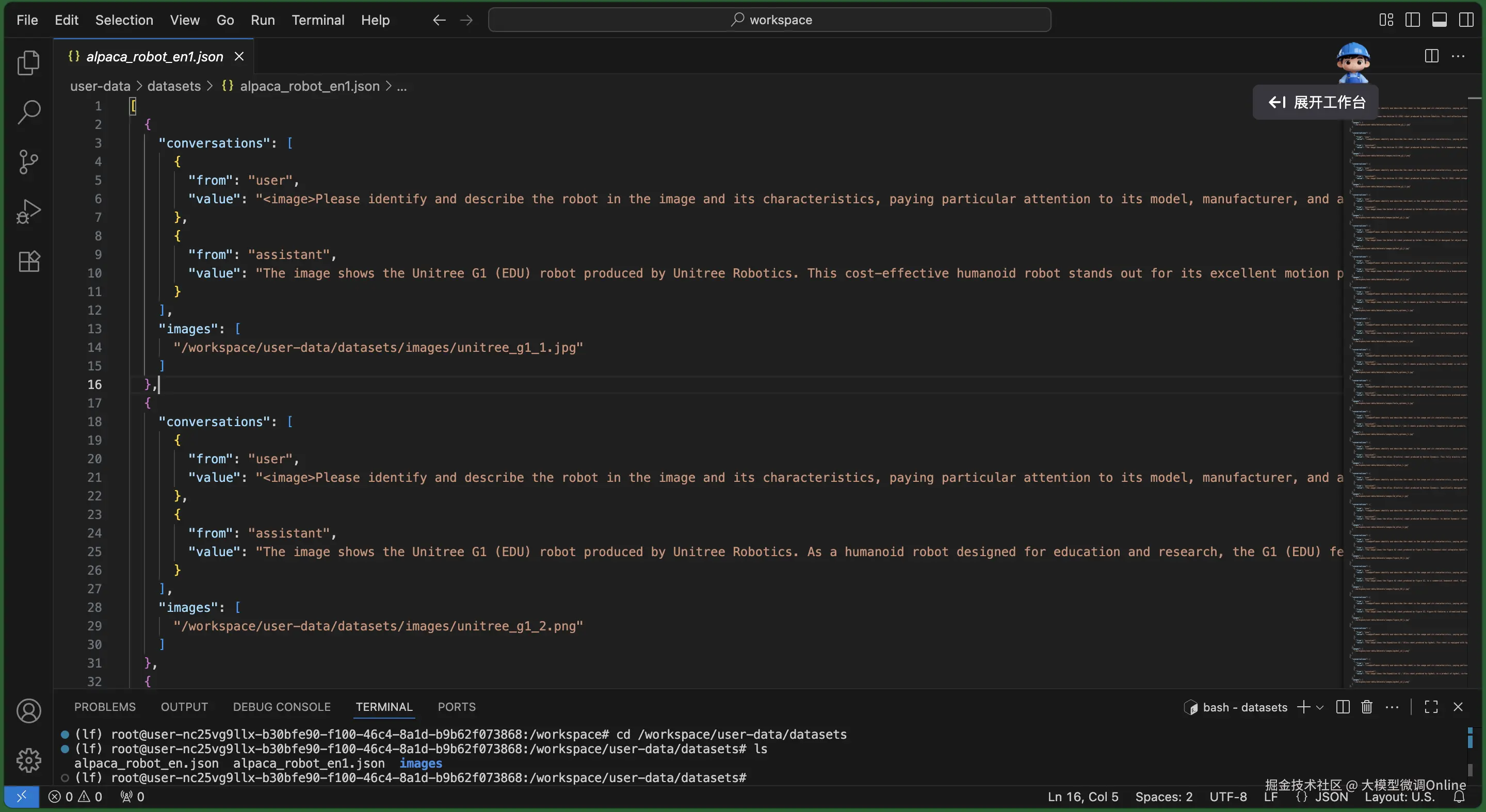
Task: Click the 展开工作台 button
Action: [1316, 102]
